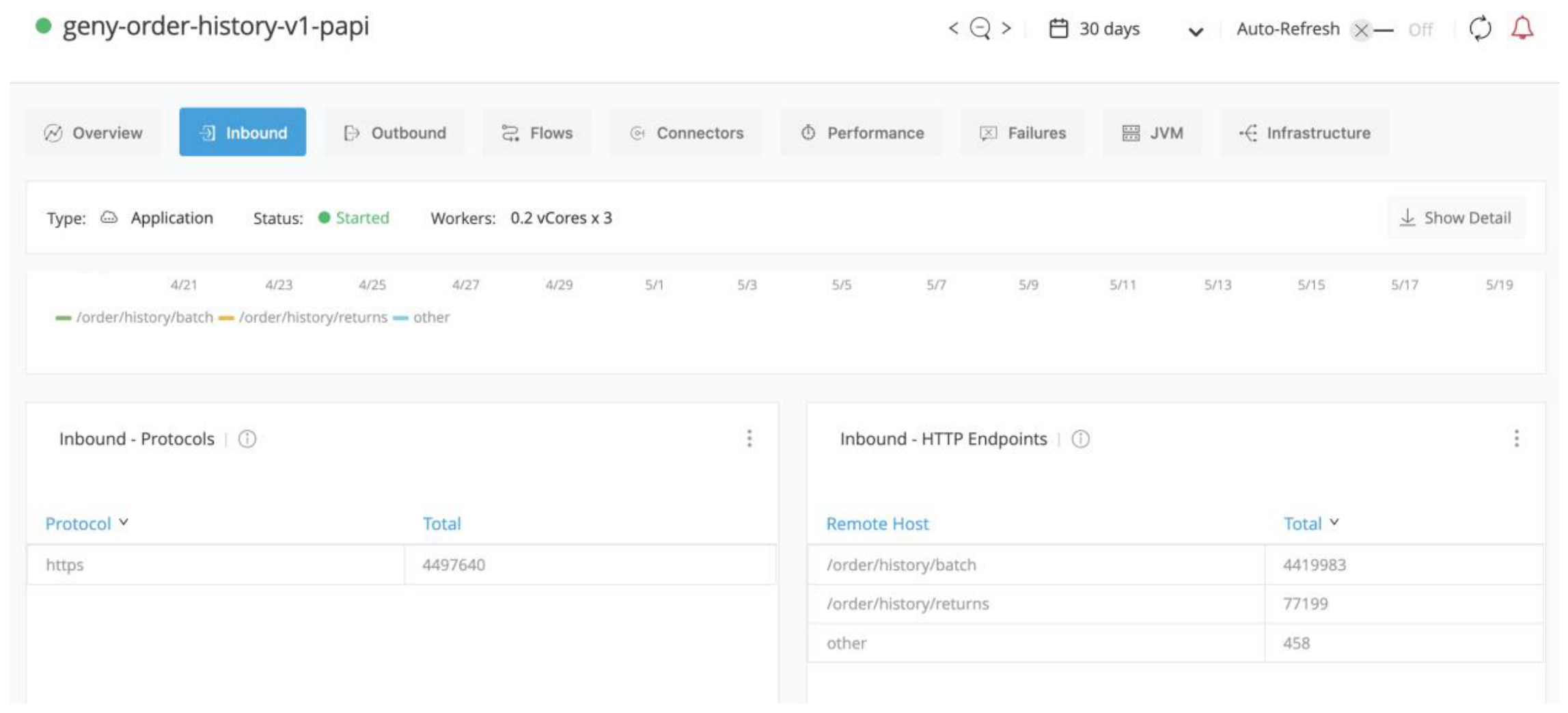The width and height of the screenshot is (1568, 713).
Task: Switch to the Performance tab
Action: (x=862, y=133)
